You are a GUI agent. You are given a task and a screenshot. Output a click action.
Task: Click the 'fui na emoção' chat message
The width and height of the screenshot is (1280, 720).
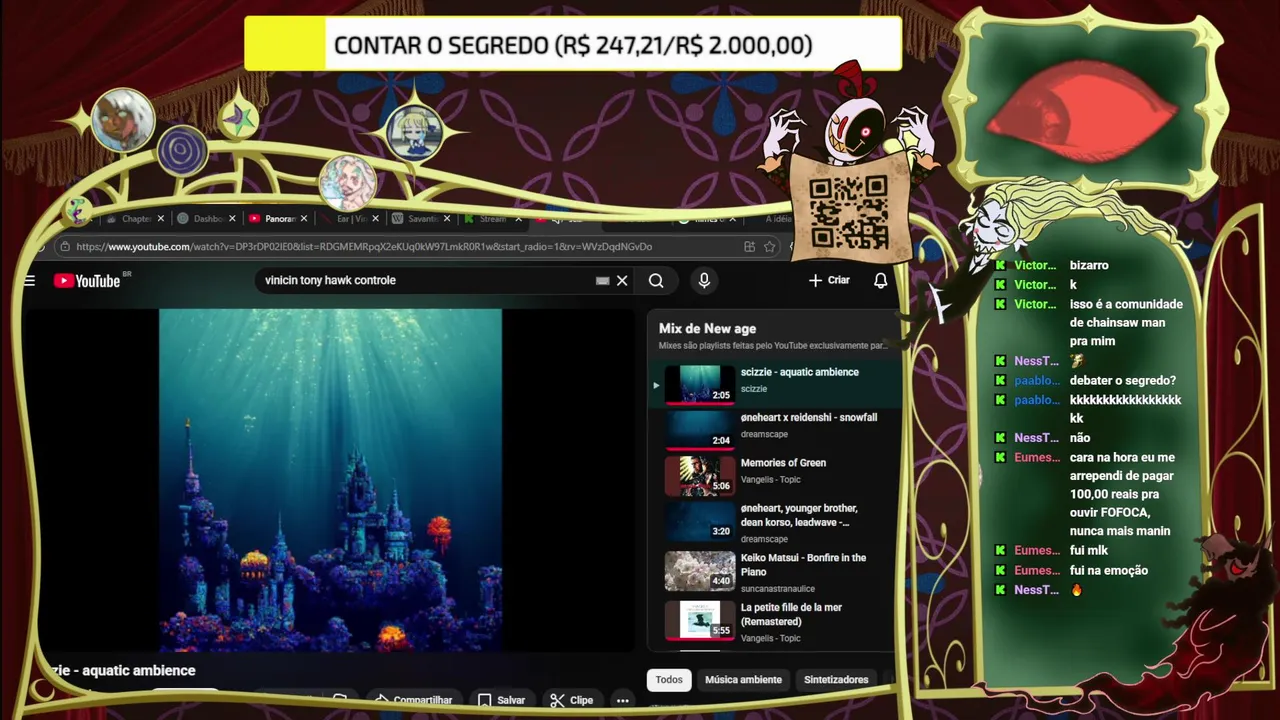coord(1109,570)
